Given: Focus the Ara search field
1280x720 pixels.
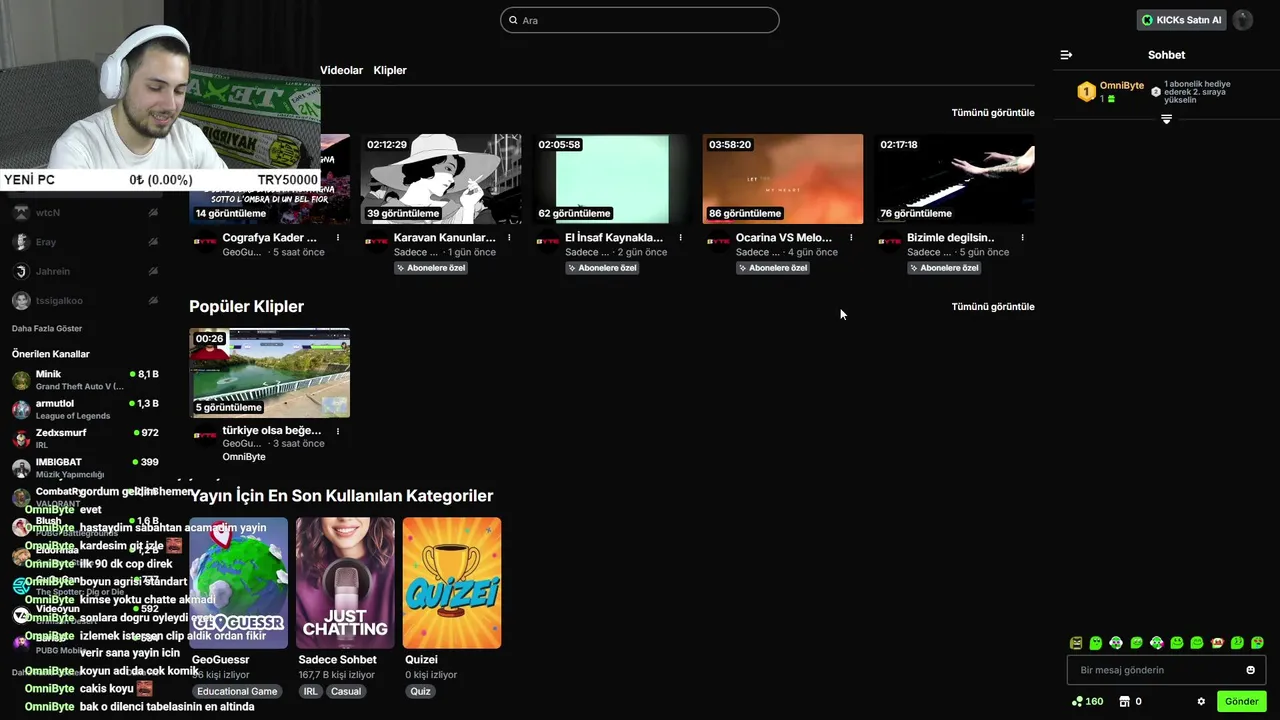Looking at the screenshot, I should (640, 20).
